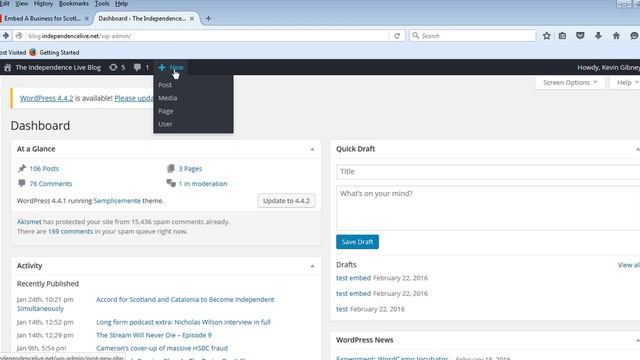Open the Bookmarks menu
Viewport: 640px width, 360px height.
pyautogui.click(x=73, y=4)
